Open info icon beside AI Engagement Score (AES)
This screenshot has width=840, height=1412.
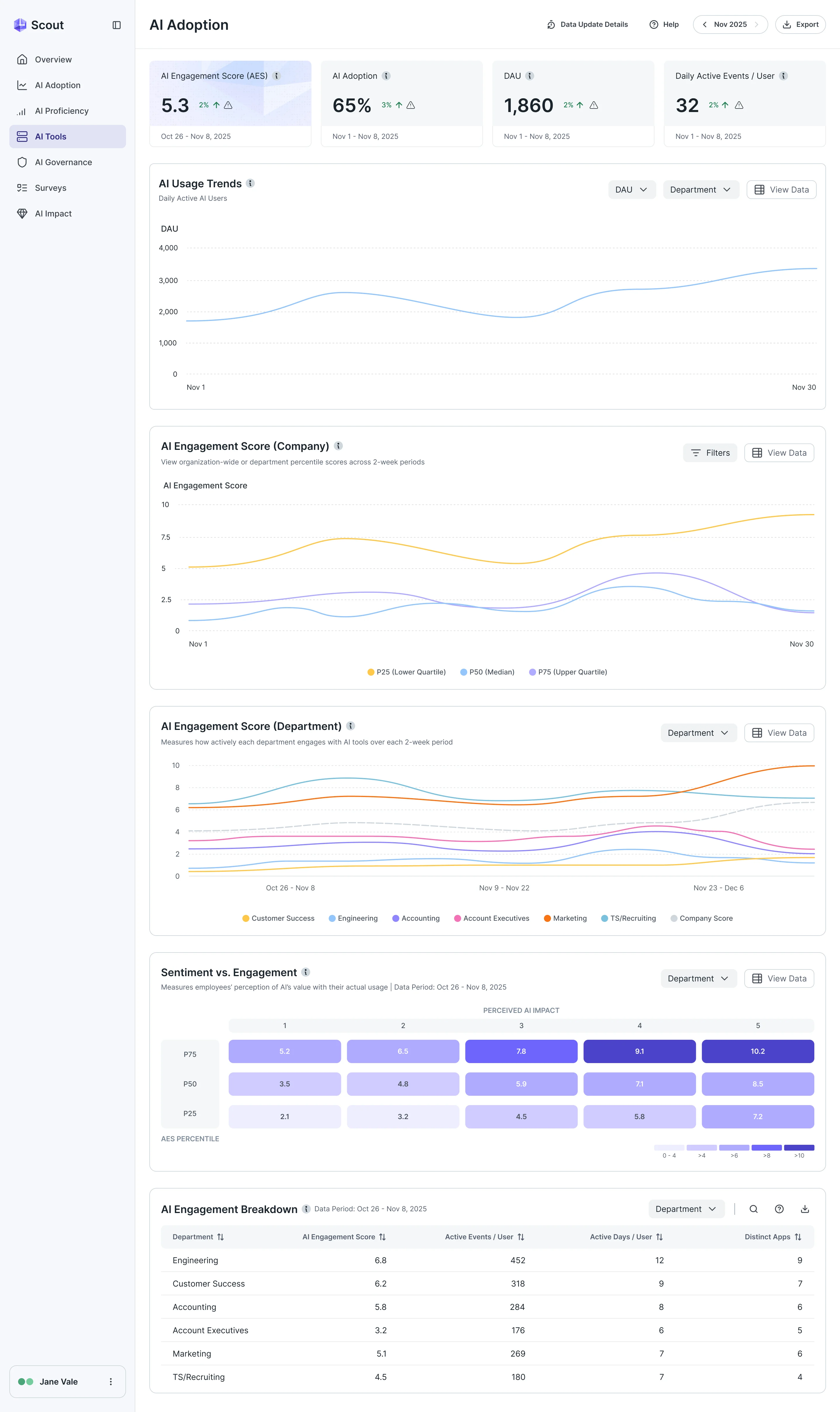click(x=277, y=76)
